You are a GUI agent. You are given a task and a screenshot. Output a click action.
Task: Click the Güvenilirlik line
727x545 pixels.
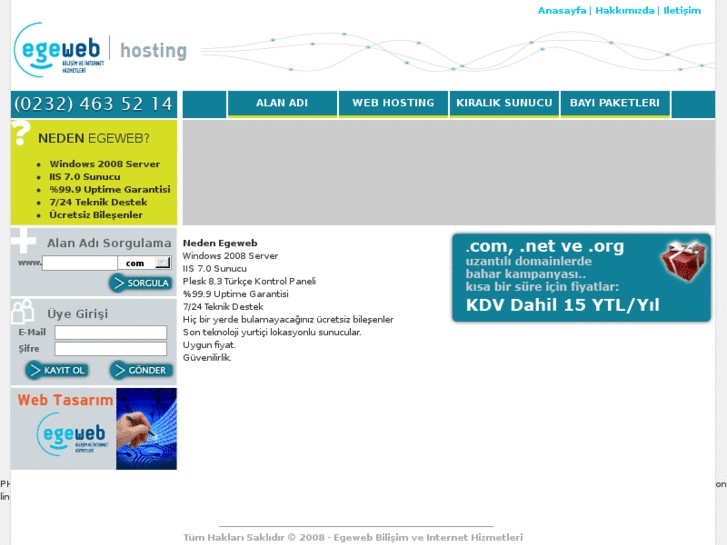tap(207, 358)
